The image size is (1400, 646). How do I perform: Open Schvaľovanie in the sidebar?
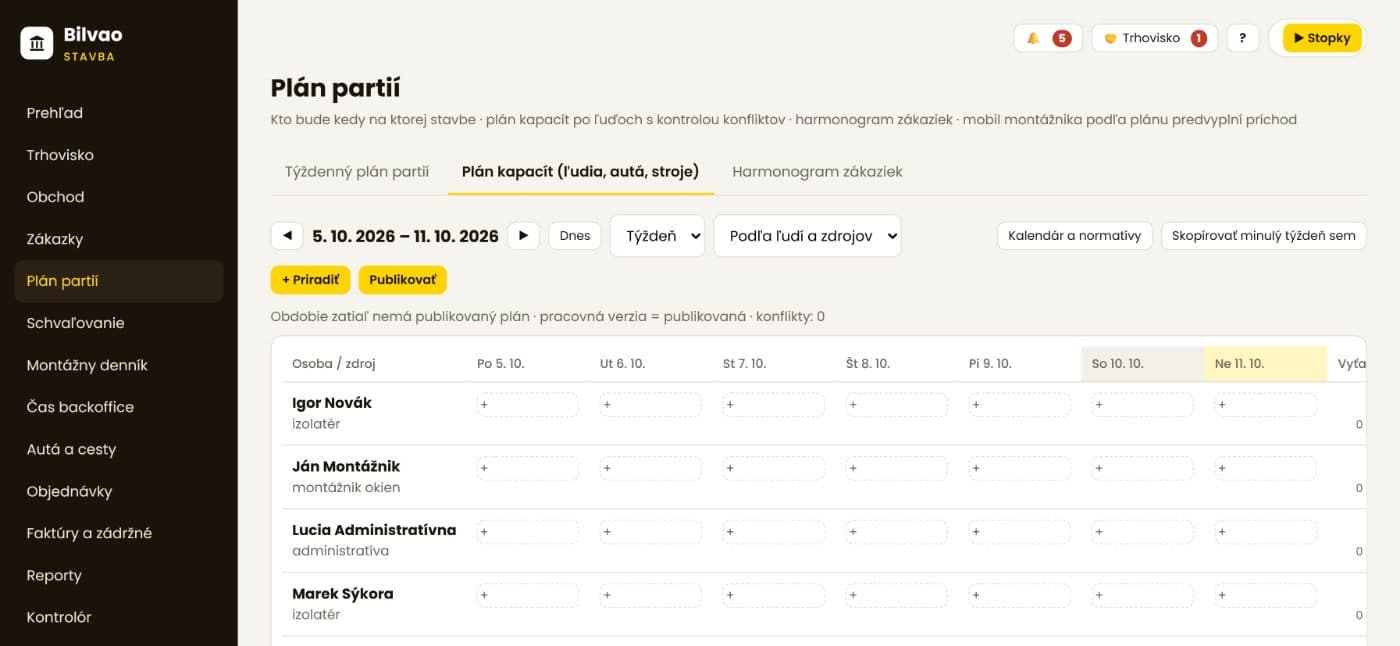coord(119,323)
